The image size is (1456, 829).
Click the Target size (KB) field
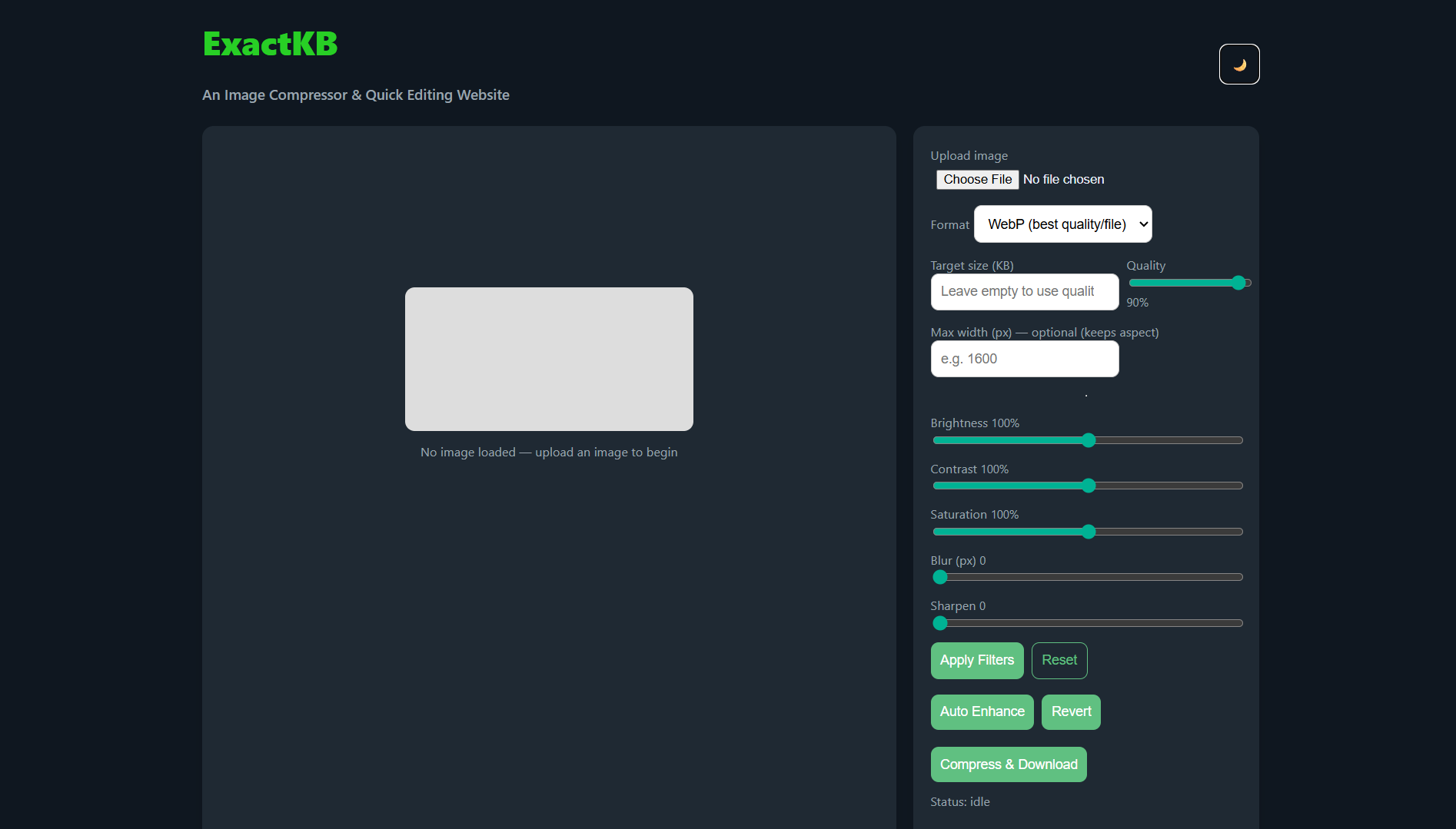(1024, 292)
